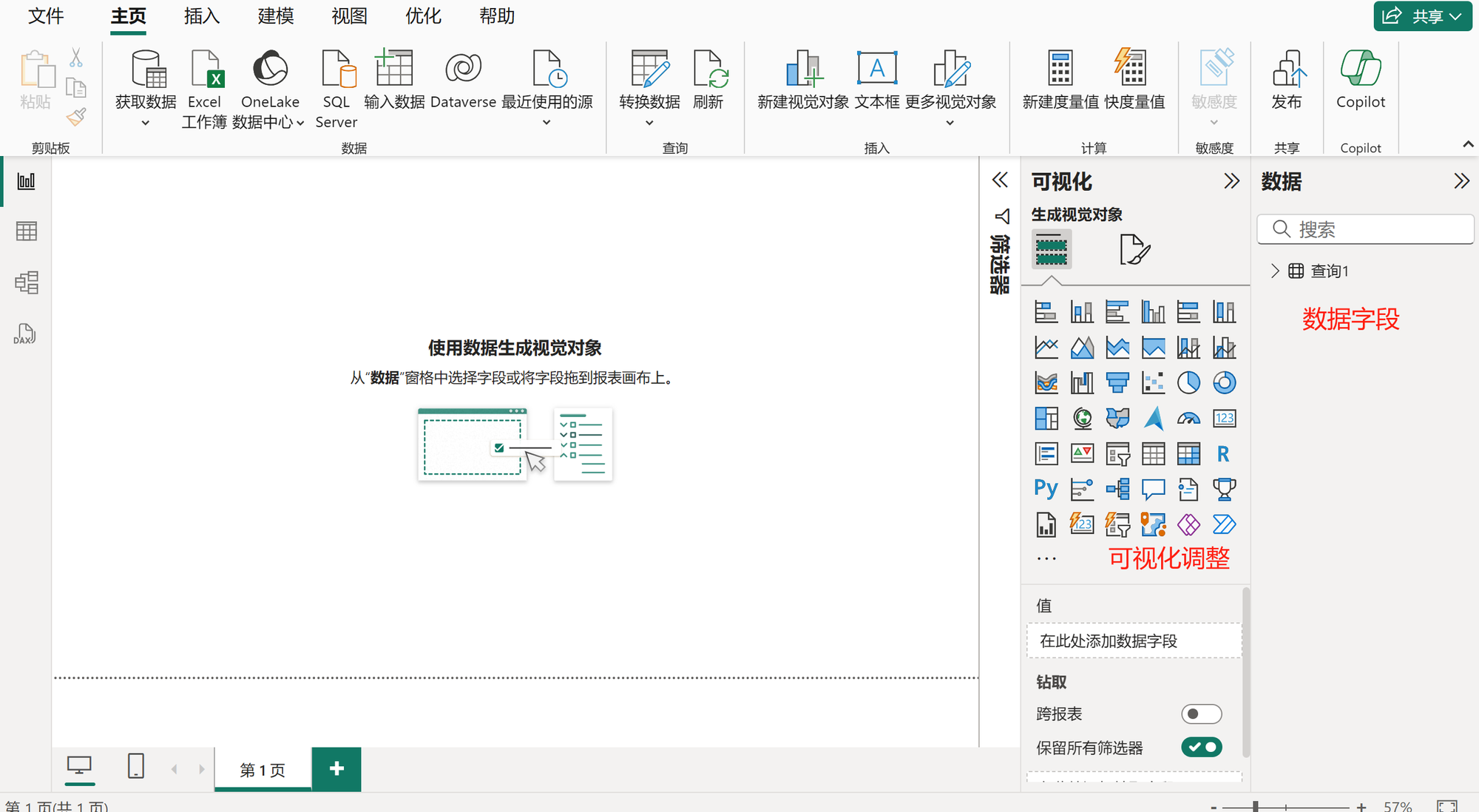Select the Python visual (Py)
This screenshot has height=812, width=1479.
coord(1046,489)
